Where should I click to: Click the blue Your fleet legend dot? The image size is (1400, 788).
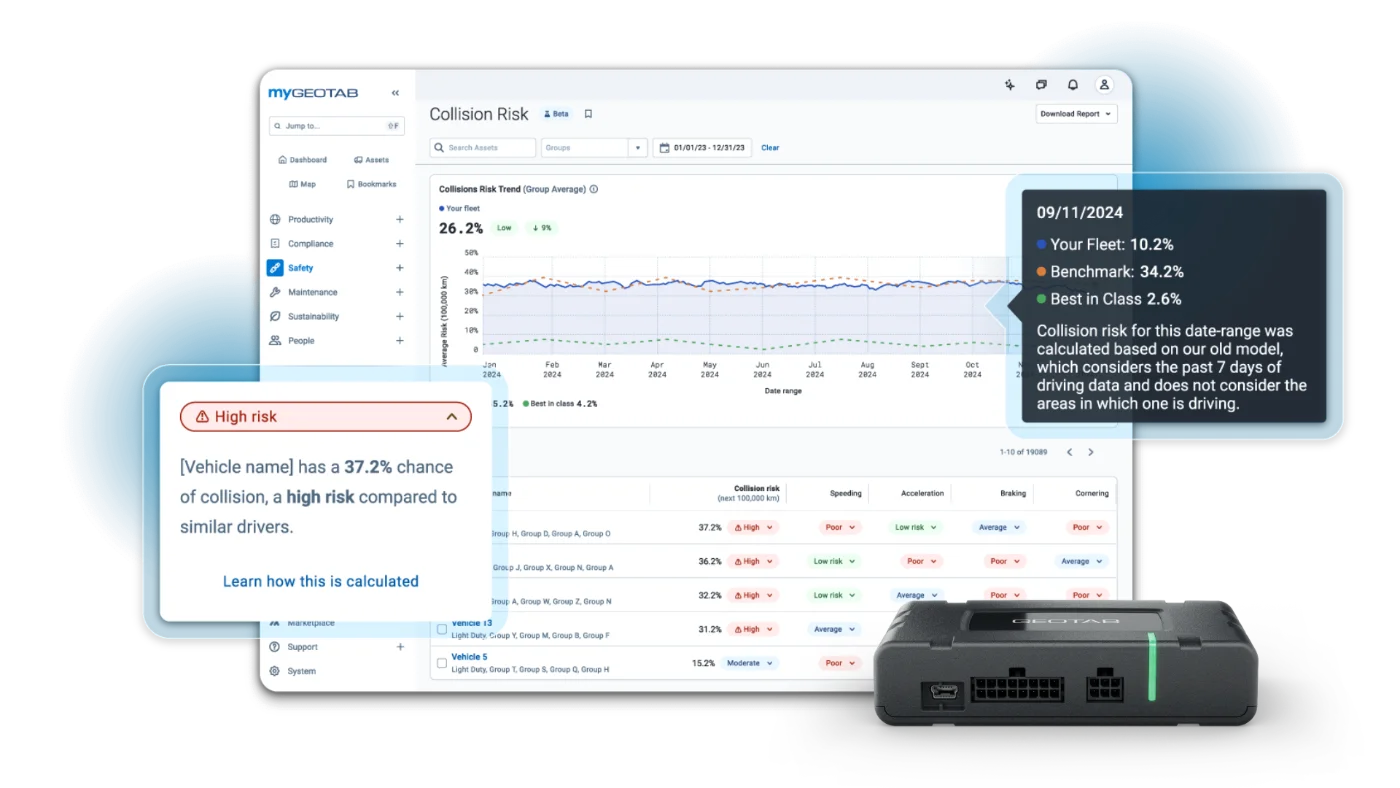coord(442,208)
